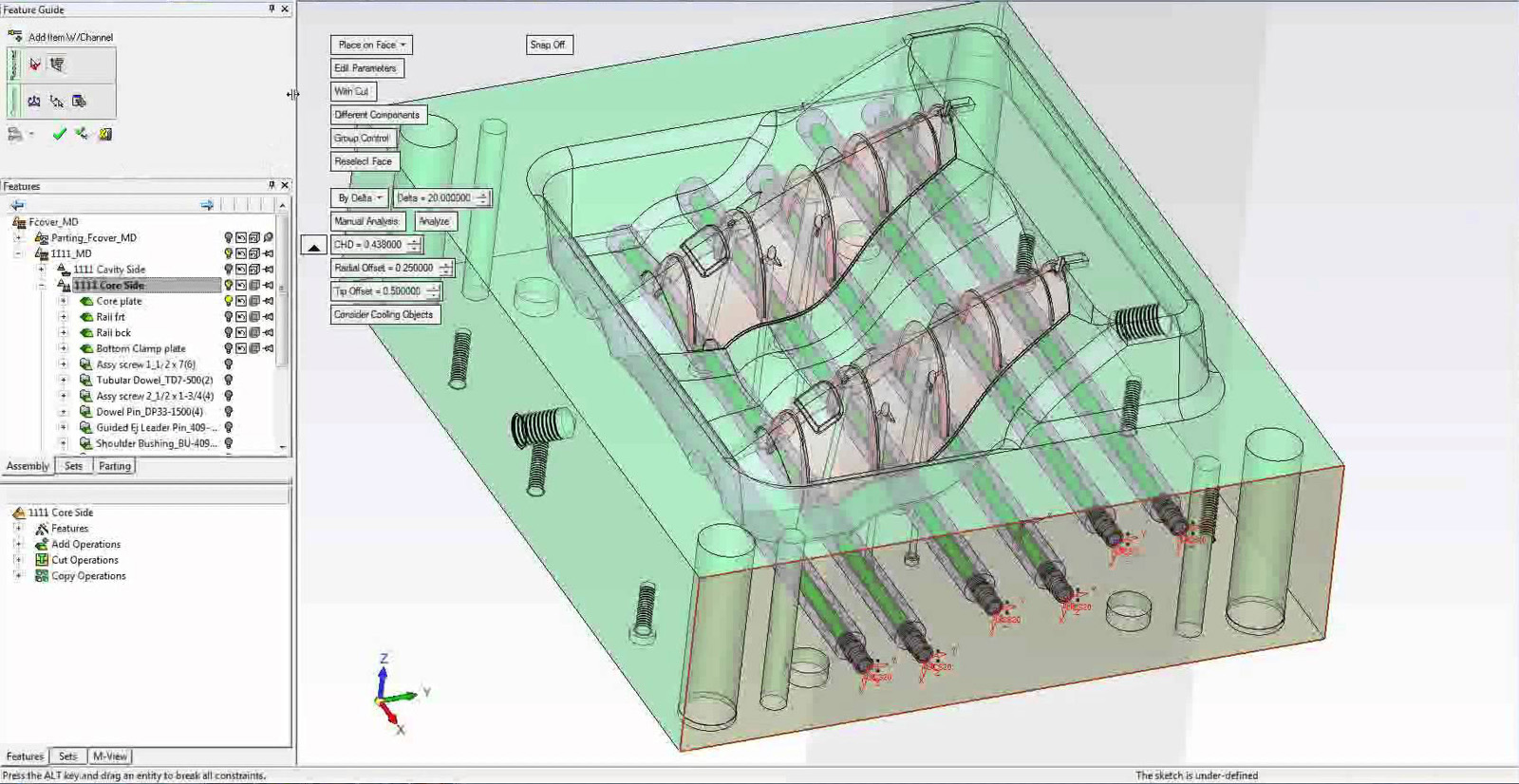Click the Radial Offset spinner arrows
Screen dimensions: 1519x784
[445, 269]
